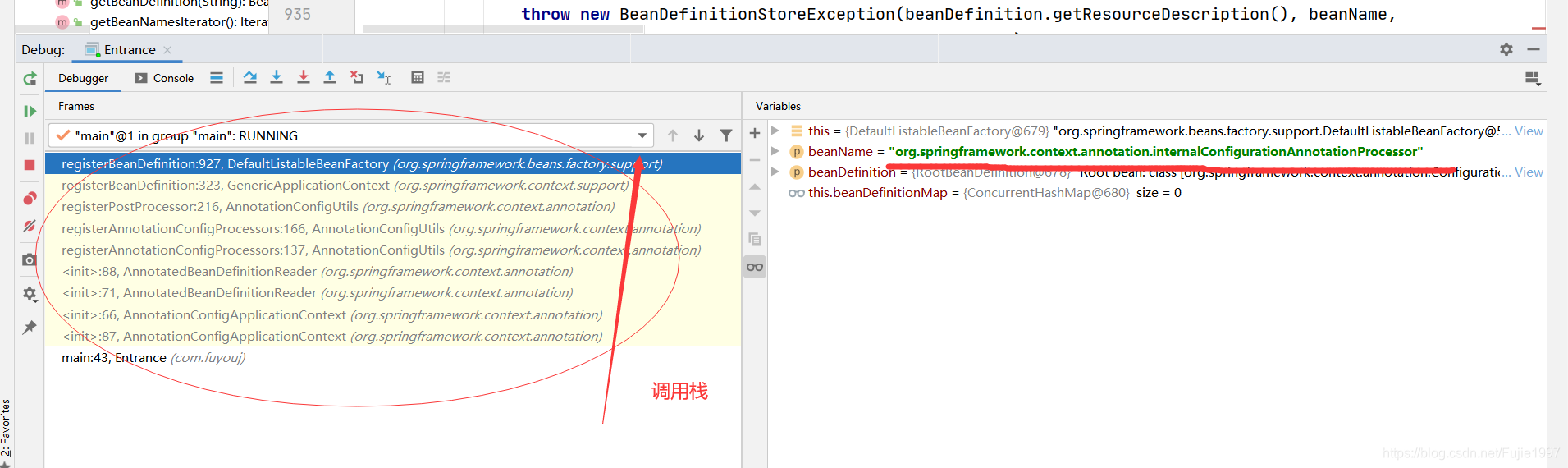The height and width of the screenshot is (468, 1568).
Task: Select frame registerBeanDefinition:323, GenericApplicationContext
Action: pyautogui.click(x=393, y=185)
